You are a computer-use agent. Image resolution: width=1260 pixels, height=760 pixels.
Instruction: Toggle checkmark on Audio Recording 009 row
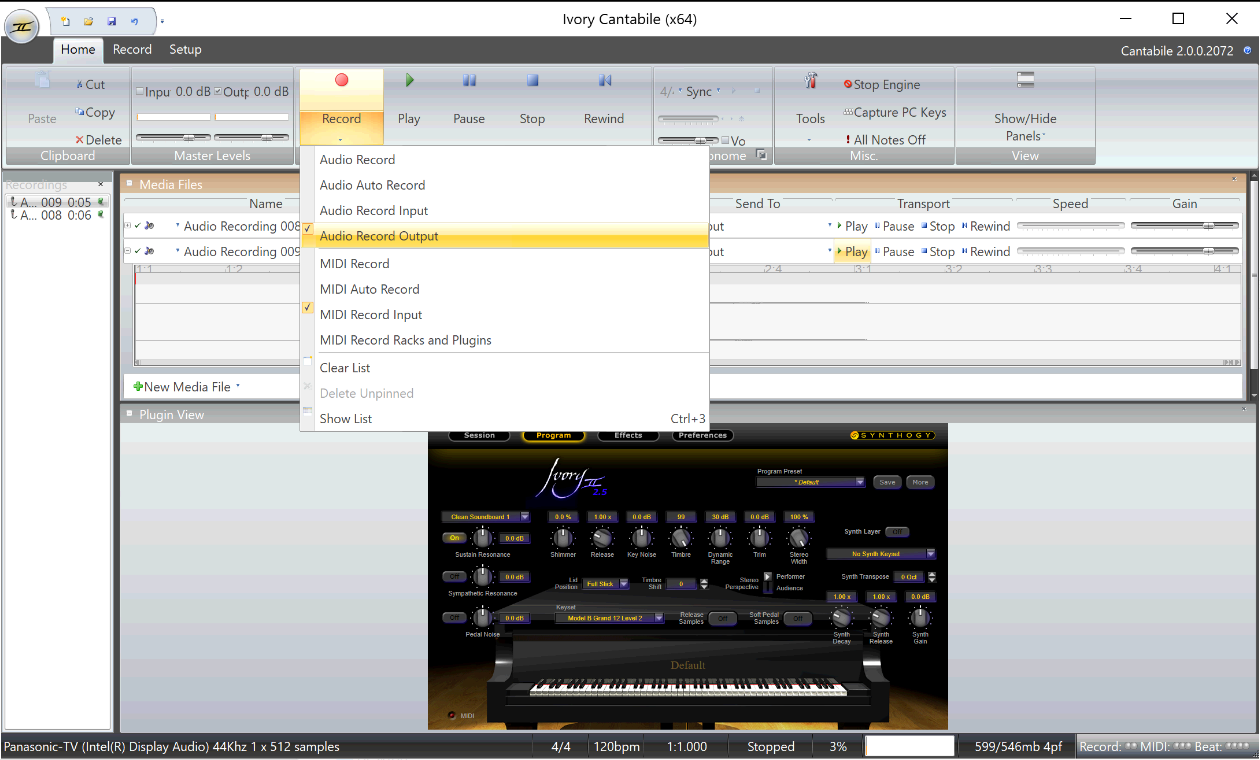pyautogui.click(x=138, y=252)
